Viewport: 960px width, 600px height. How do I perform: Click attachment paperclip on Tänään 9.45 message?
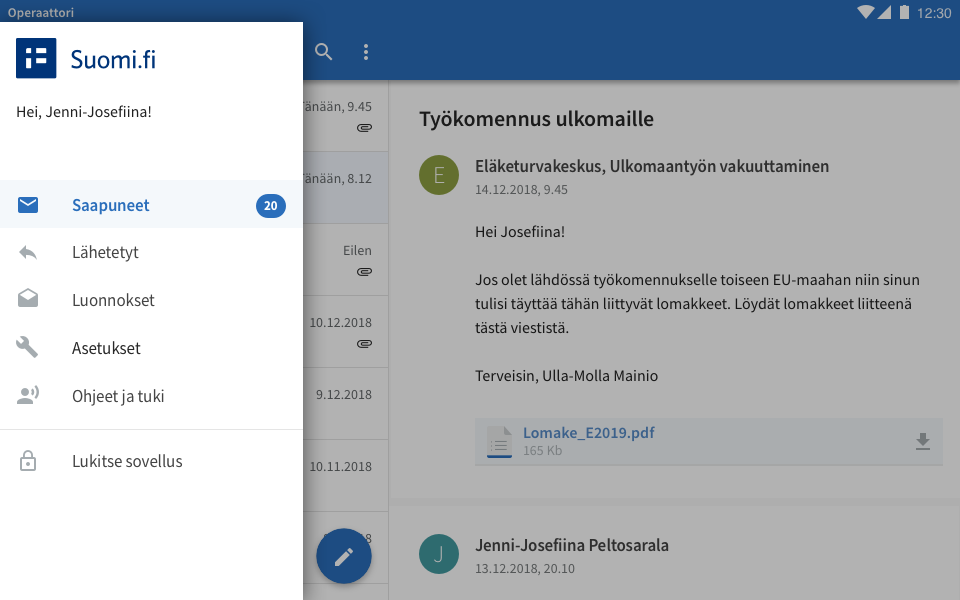coord(364,128)
